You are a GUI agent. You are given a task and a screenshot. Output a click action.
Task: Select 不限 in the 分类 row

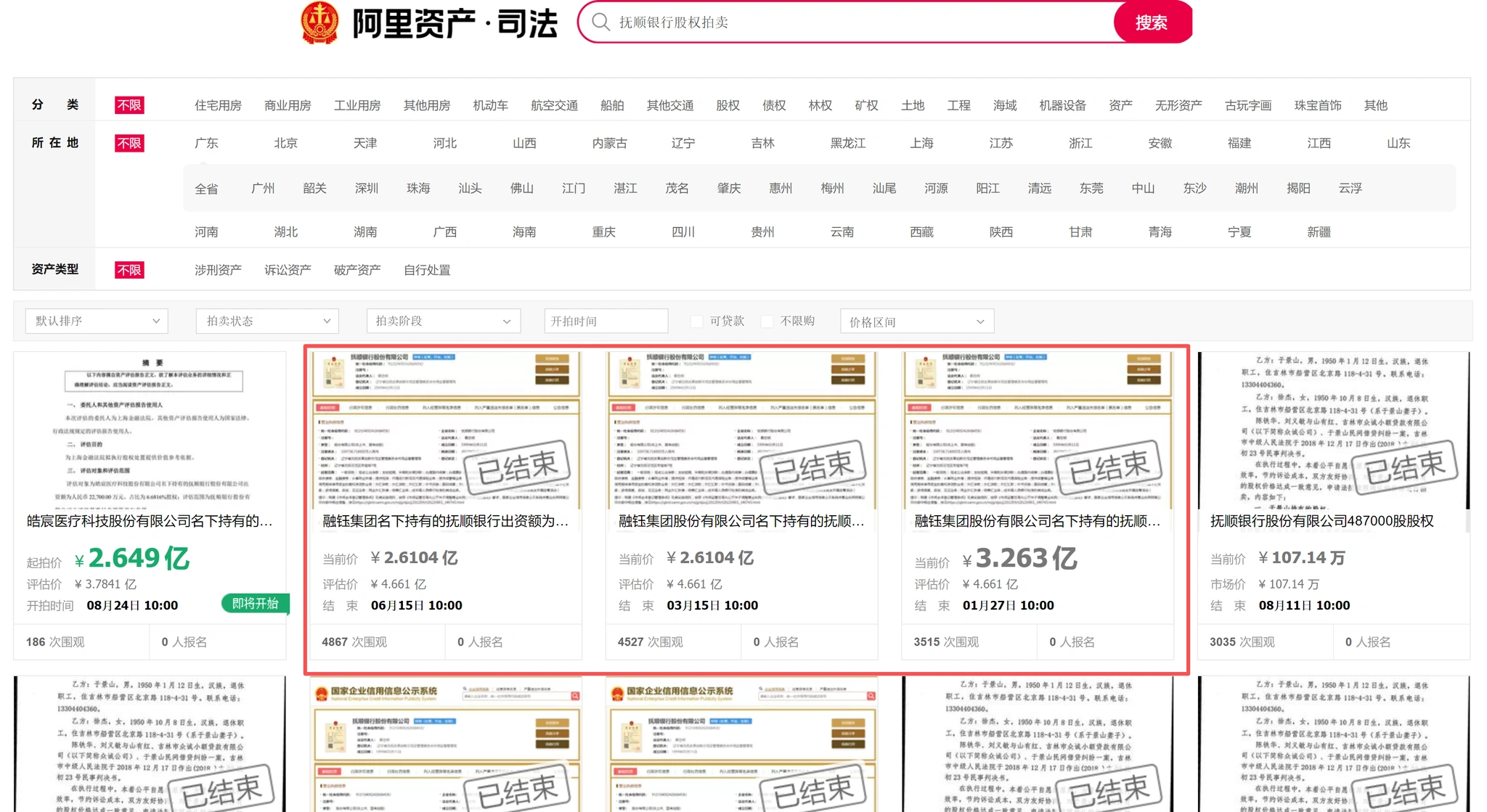tap(129, 105)
